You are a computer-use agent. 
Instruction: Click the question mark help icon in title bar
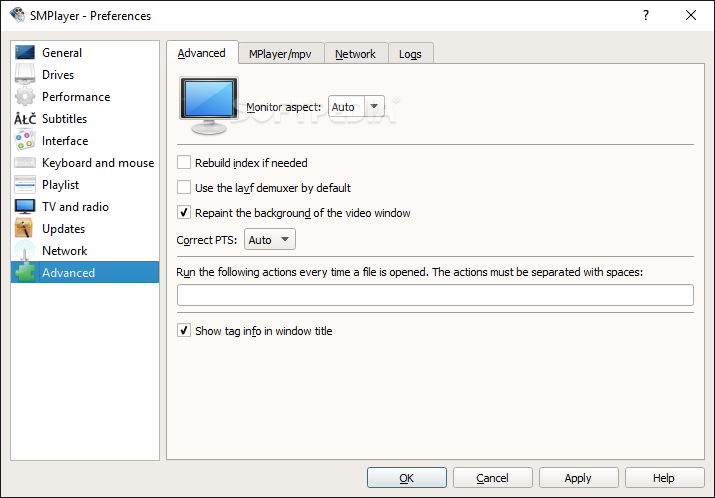click(646, 16)
